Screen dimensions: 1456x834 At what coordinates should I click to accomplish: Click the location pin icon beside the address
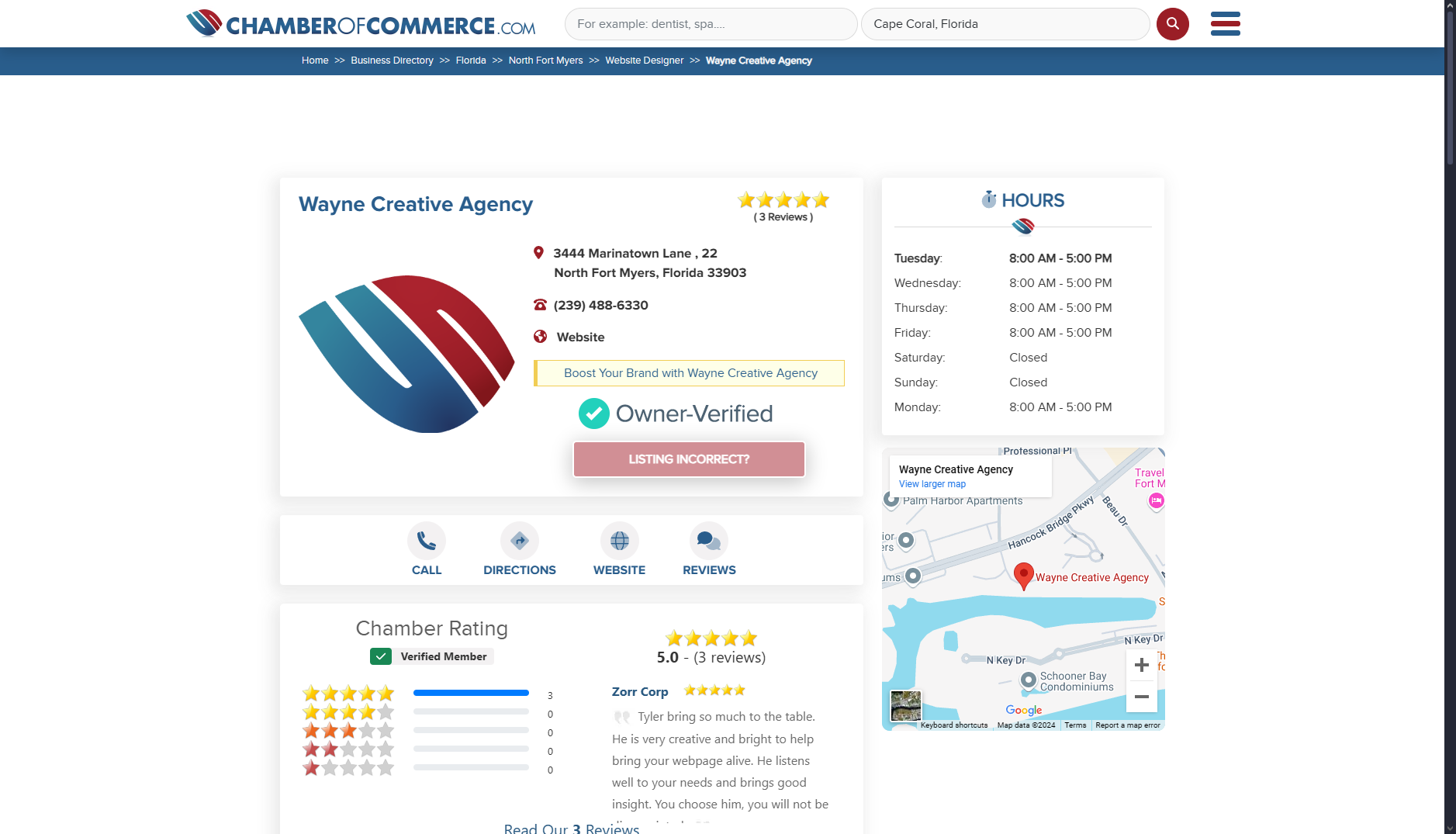pyautogui.click(x=539, y=252)
